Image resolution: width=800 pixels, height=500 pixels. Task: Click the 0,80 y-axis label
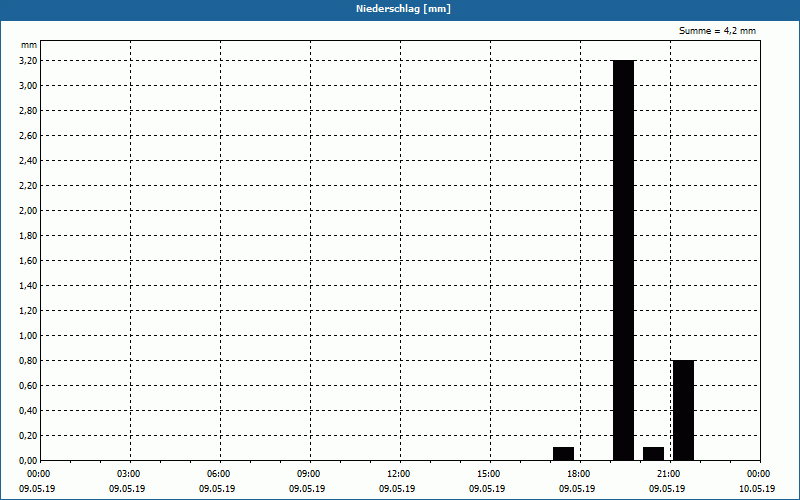pyautogui.click(x=28, y=361)
